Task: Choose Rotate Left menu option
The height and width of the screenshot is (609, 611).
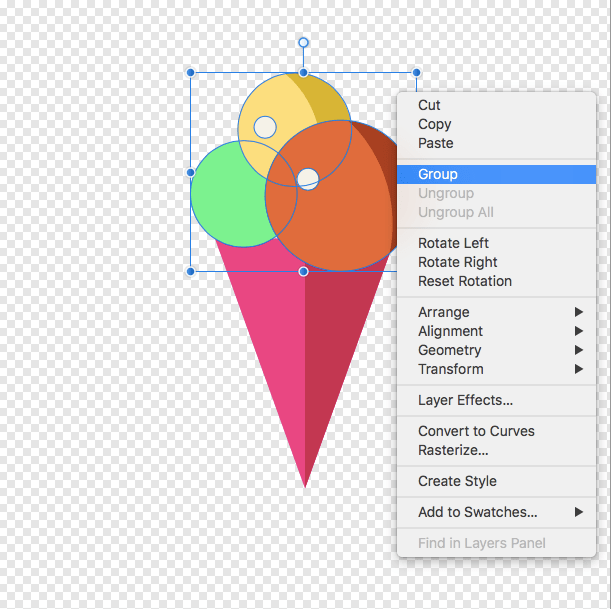Action: [453, 243]
